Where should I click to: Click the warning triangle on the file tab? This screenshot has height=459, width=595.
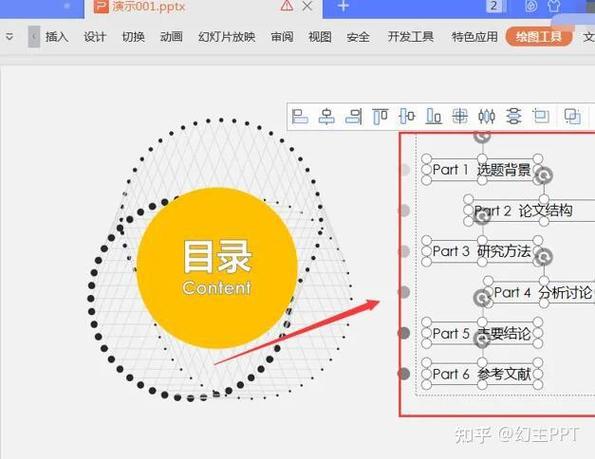[x=287, y=6]
